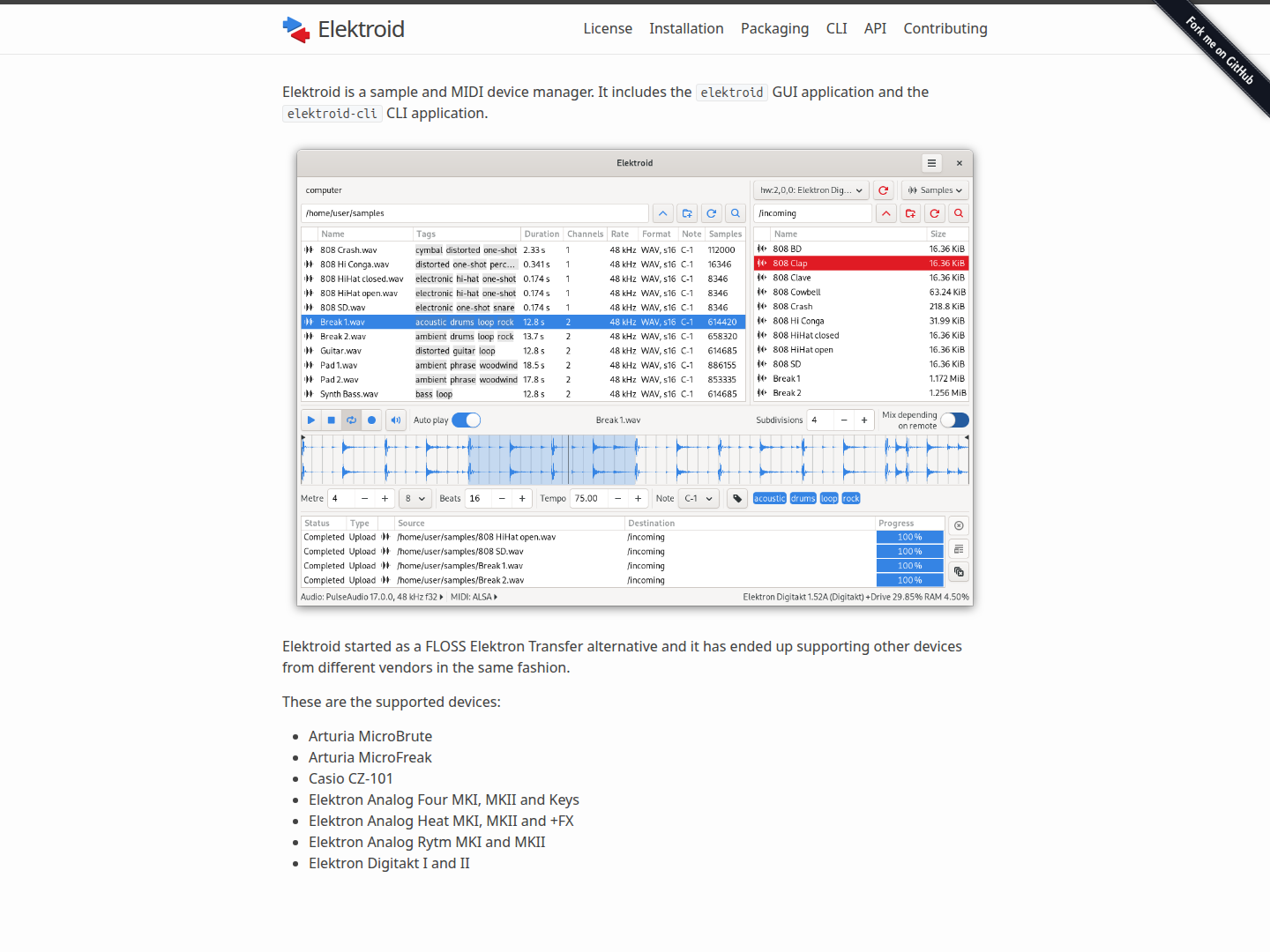Click the 808 HiHat open.wav upload progress bar

pyautogui.click(x=909, y=538)
